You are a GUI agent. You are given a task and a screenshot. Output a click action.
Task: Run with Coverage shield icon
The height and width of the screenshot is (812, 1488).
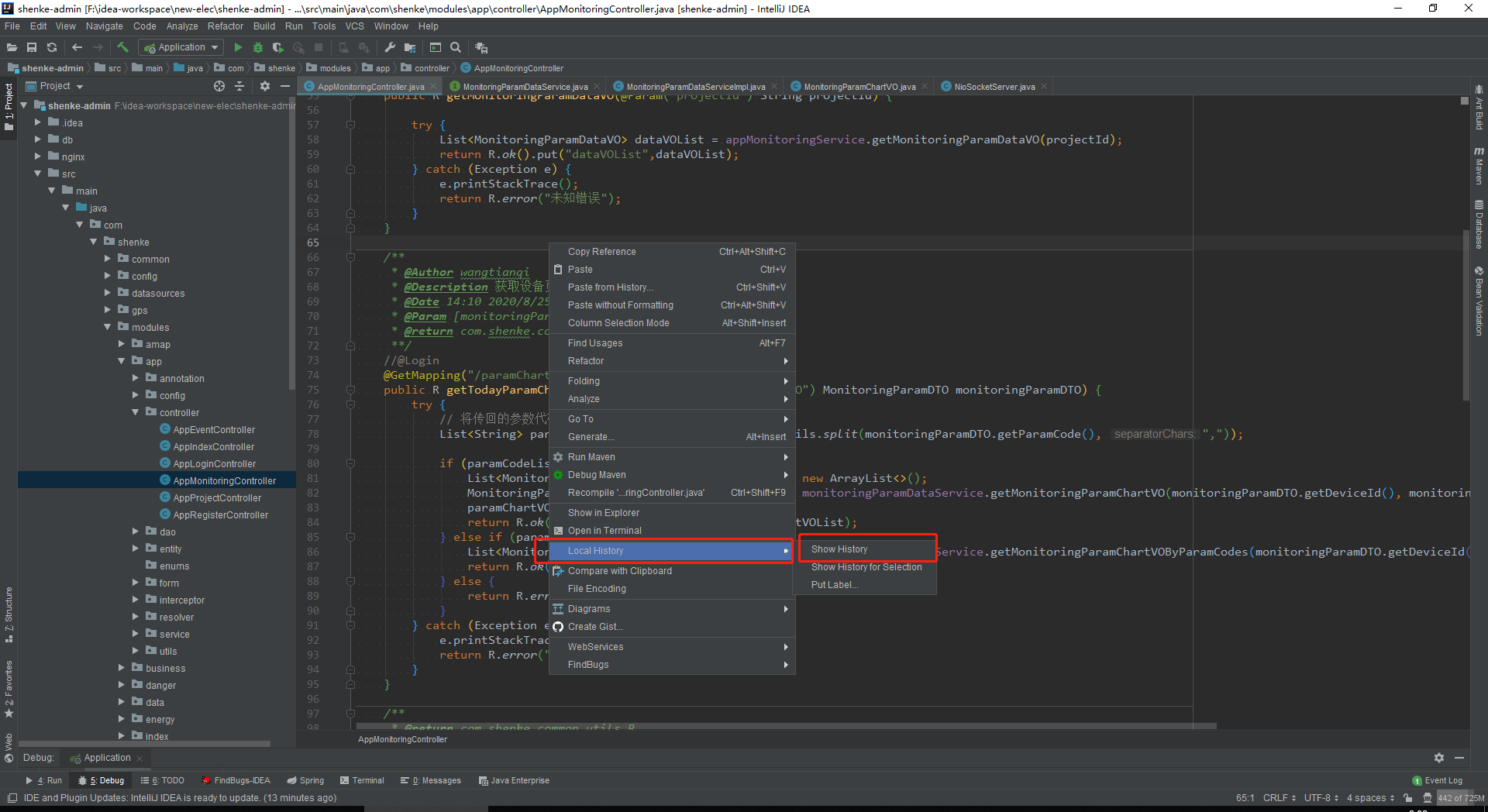[277, 47]
